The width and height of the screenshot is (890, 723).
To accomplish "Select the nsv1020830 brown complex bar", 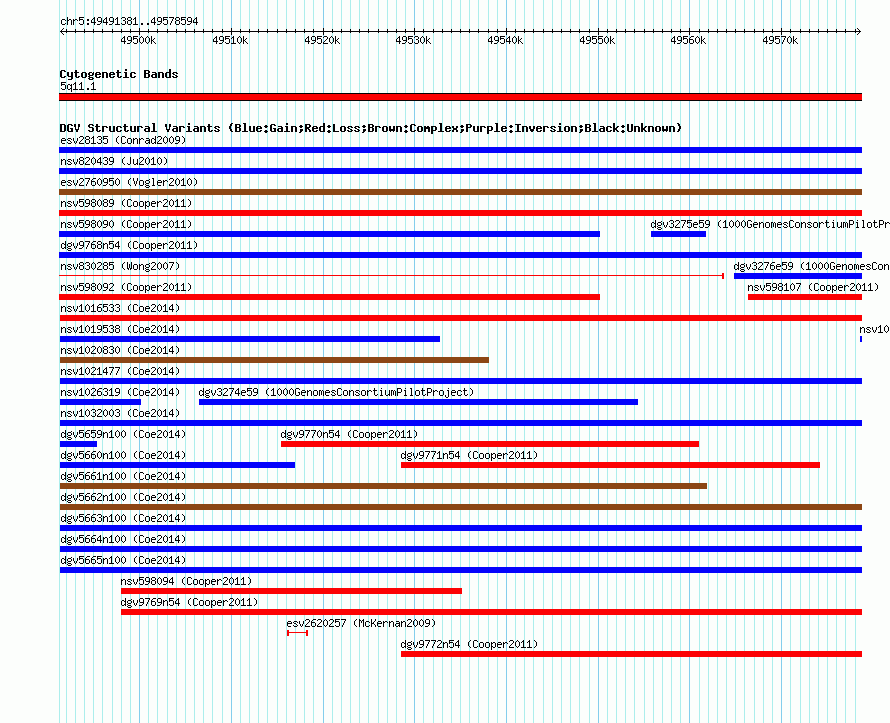I will (x=274, y=360).
